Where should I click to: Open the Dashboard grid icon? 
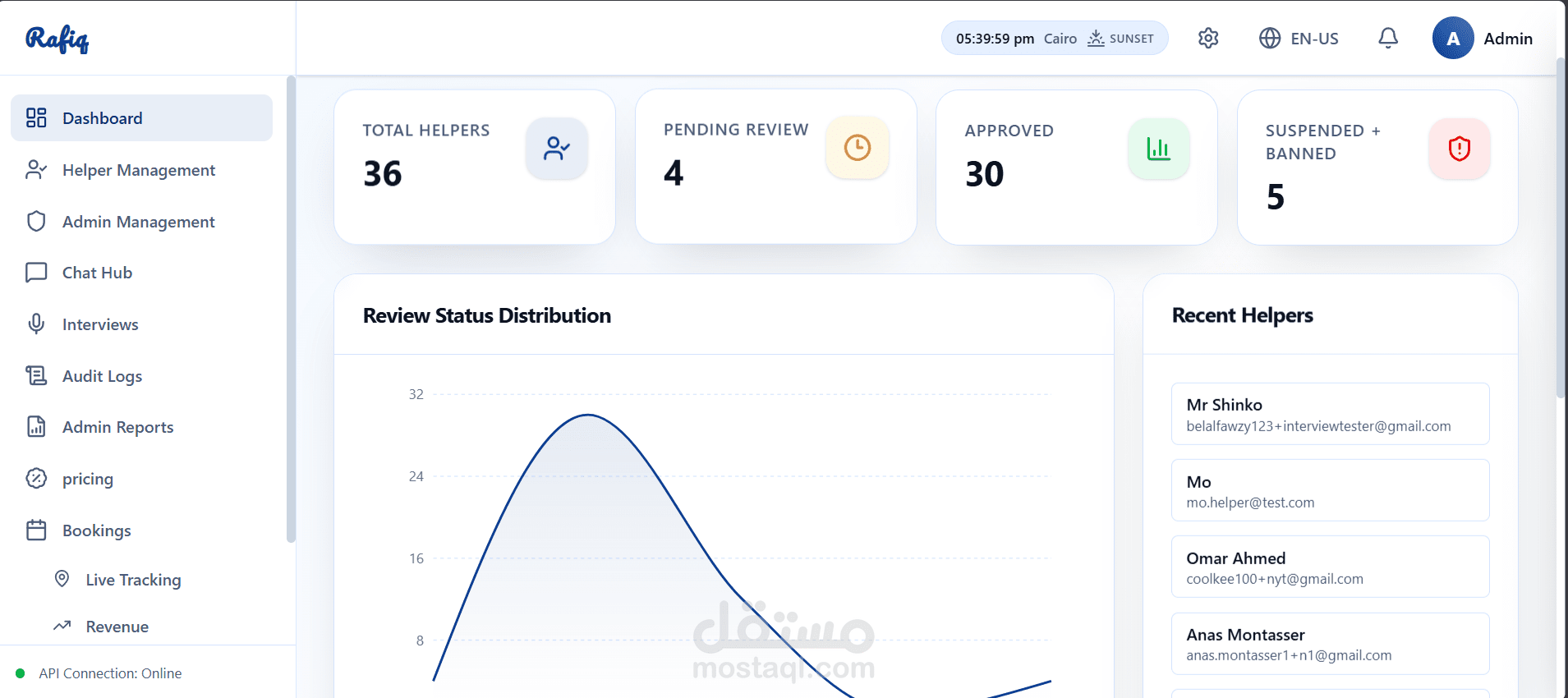36,117
